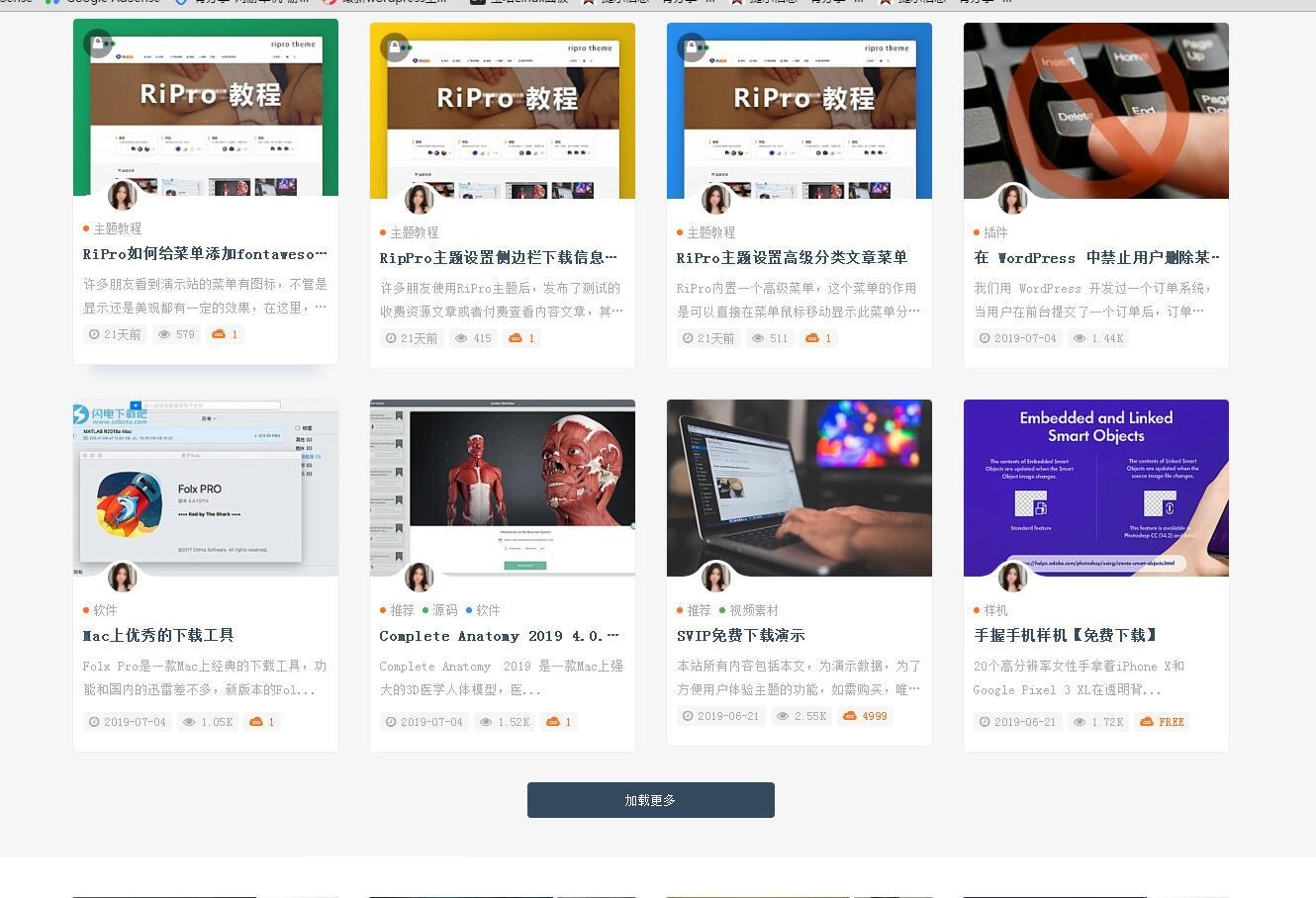The height and width of the screenshot is (898, 1316).
Task: Click the eye views icon showing 415
Action: (x=461, y=338)
